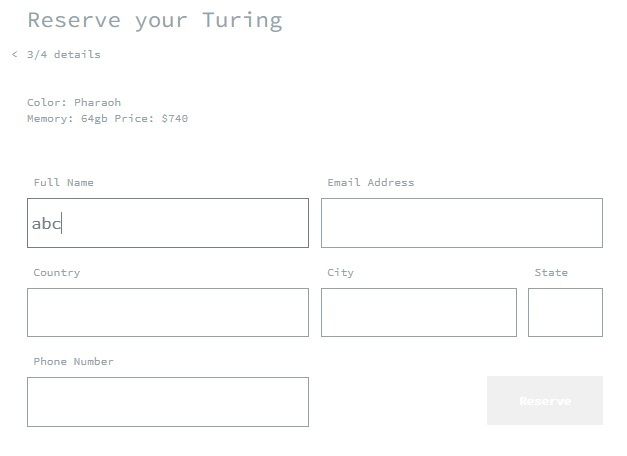627x456 pixels.
Task: Click into the Email Address field
Action: tap(461, 223)
